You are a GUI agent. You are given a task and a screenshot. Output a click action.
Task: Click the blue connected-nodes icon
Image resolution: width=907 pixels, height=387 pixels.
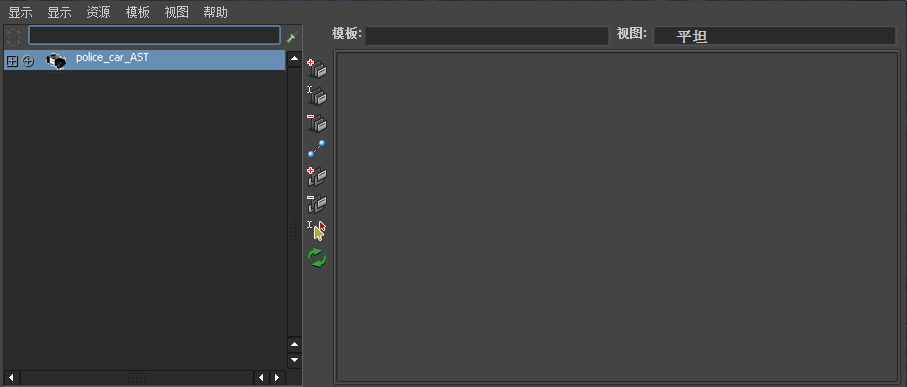[317, 149]
